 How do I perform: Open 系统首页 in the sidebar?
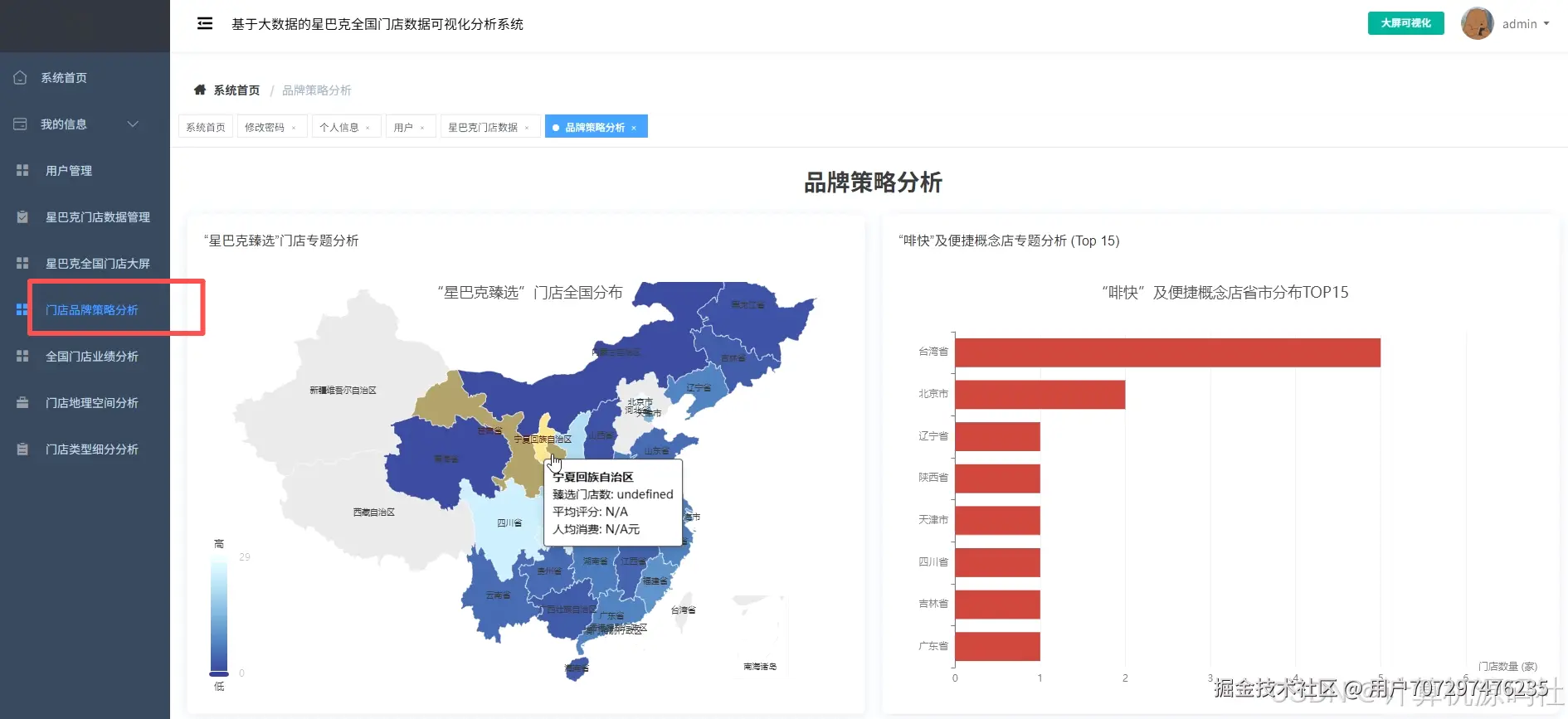(x=85, y=77)
